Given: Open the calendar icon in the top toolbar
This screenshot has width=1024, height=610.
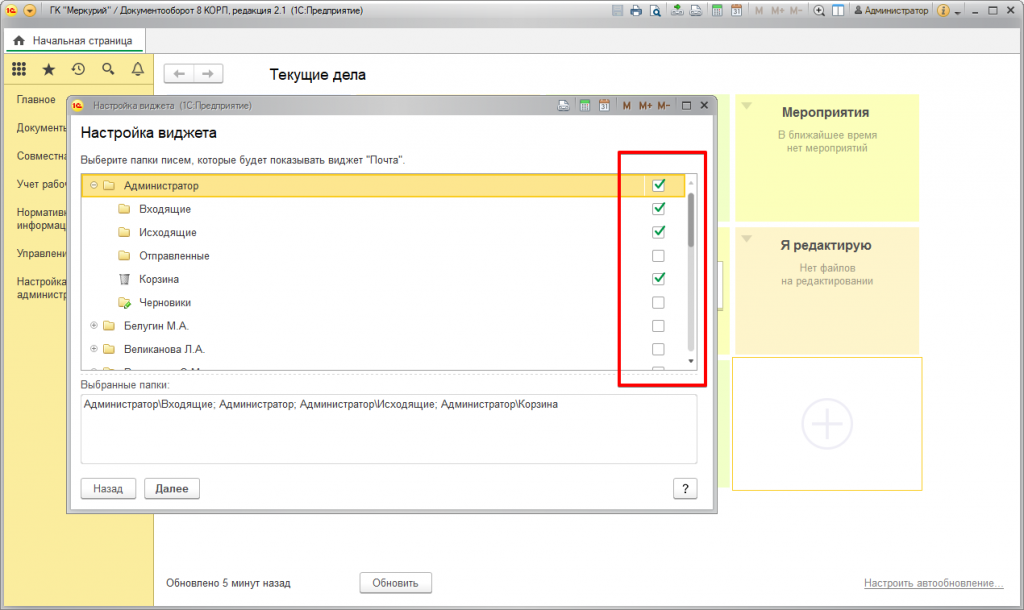Looking at the screenshot, I should click(736, 11).
